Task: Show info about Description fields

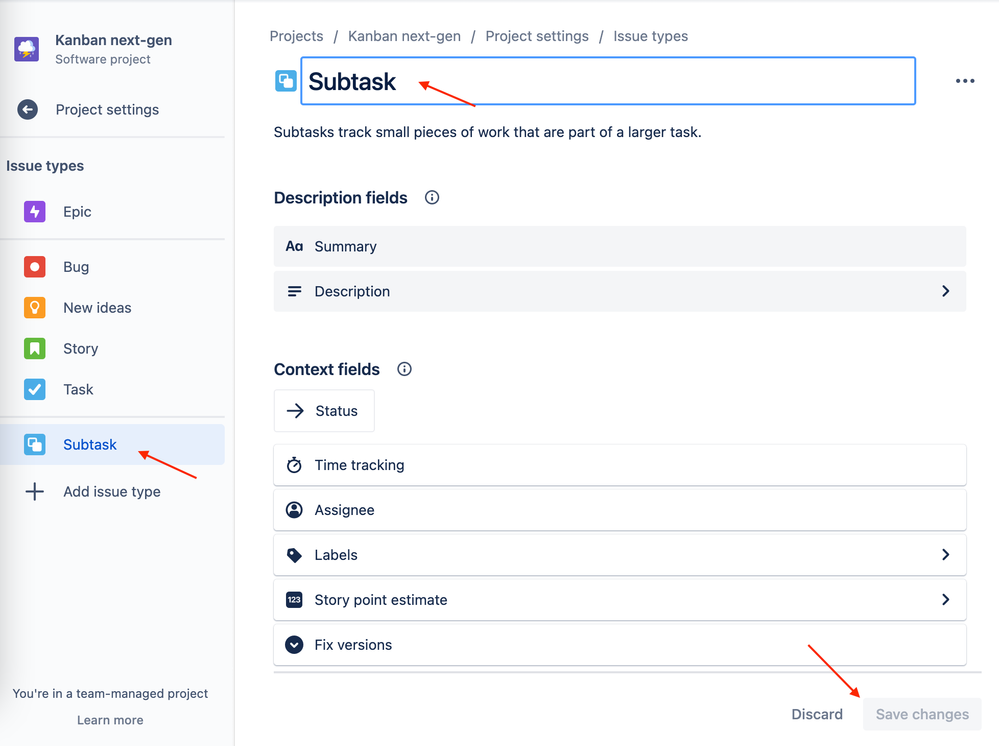Action: point(432,197)
